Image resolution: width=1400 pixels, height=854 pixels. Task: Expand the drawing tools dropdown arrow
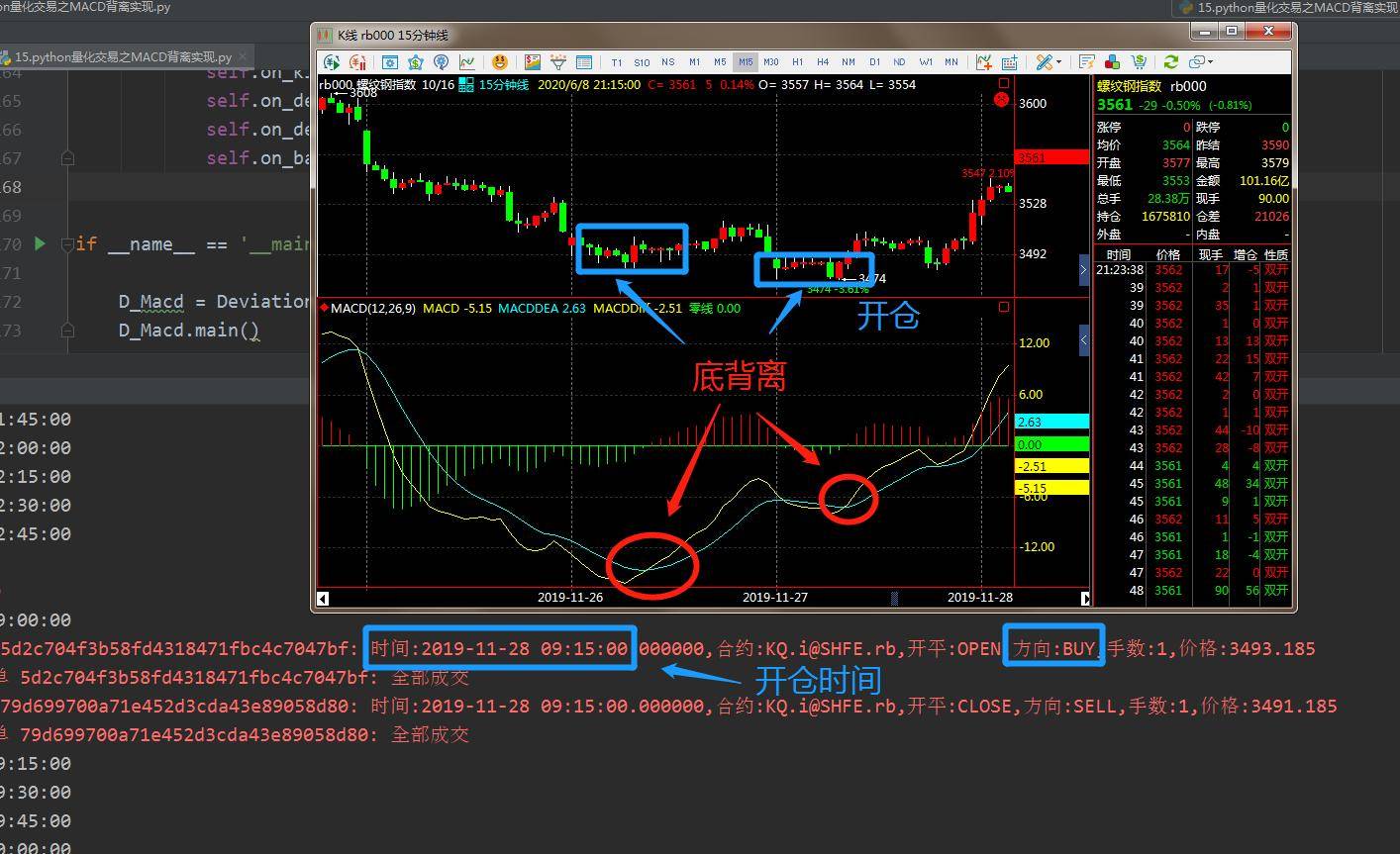(1059, 62)
